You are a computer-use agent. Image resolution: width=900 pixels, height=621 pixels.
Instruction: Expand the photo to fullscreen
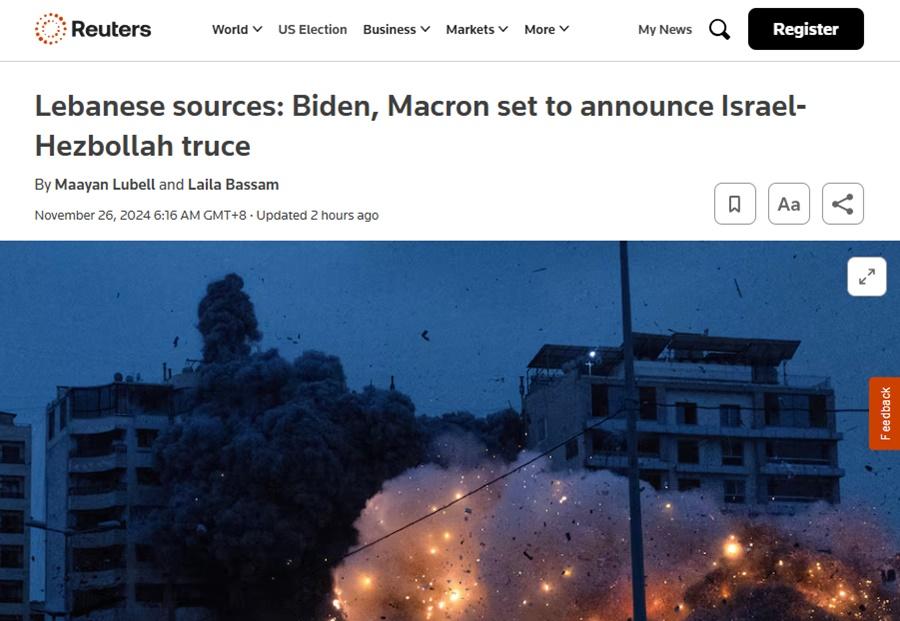coord(867,277)
